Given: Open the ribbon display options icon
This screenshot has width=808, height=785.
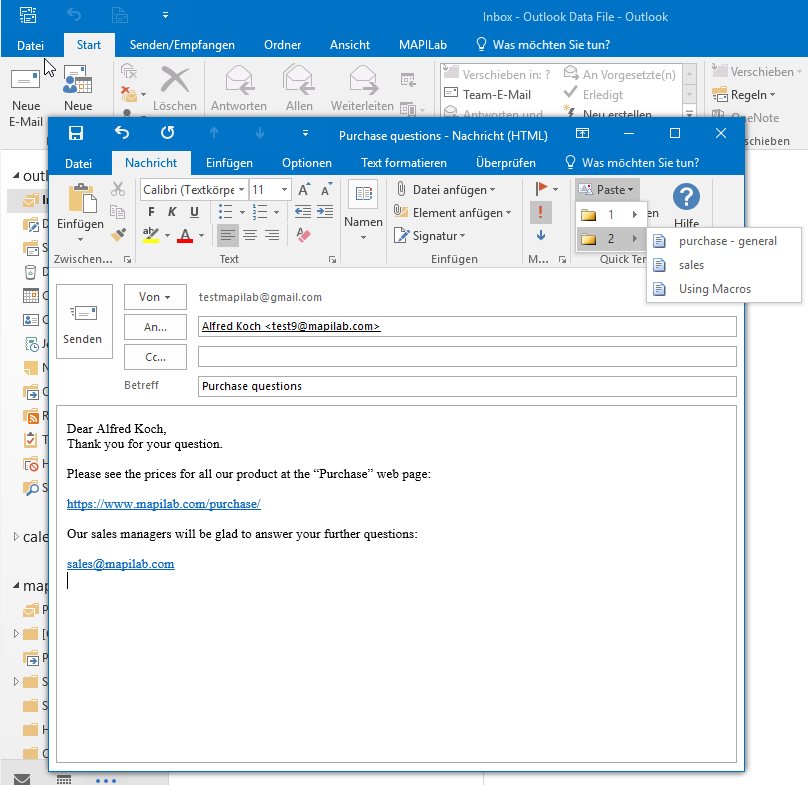Looking at the screenshot, I should [x=582, y=133].
